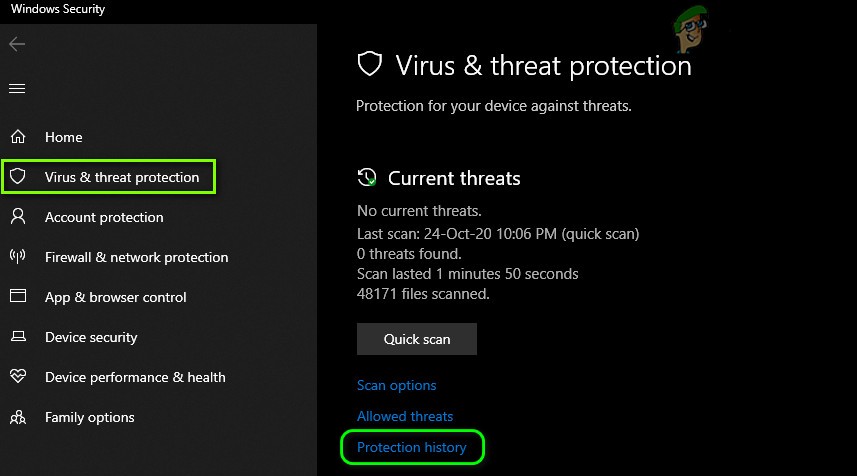Image resolution: width=857 pixels, height=476 pixels.
Task: Click the Account protection person icon
Action: (17, 217)
